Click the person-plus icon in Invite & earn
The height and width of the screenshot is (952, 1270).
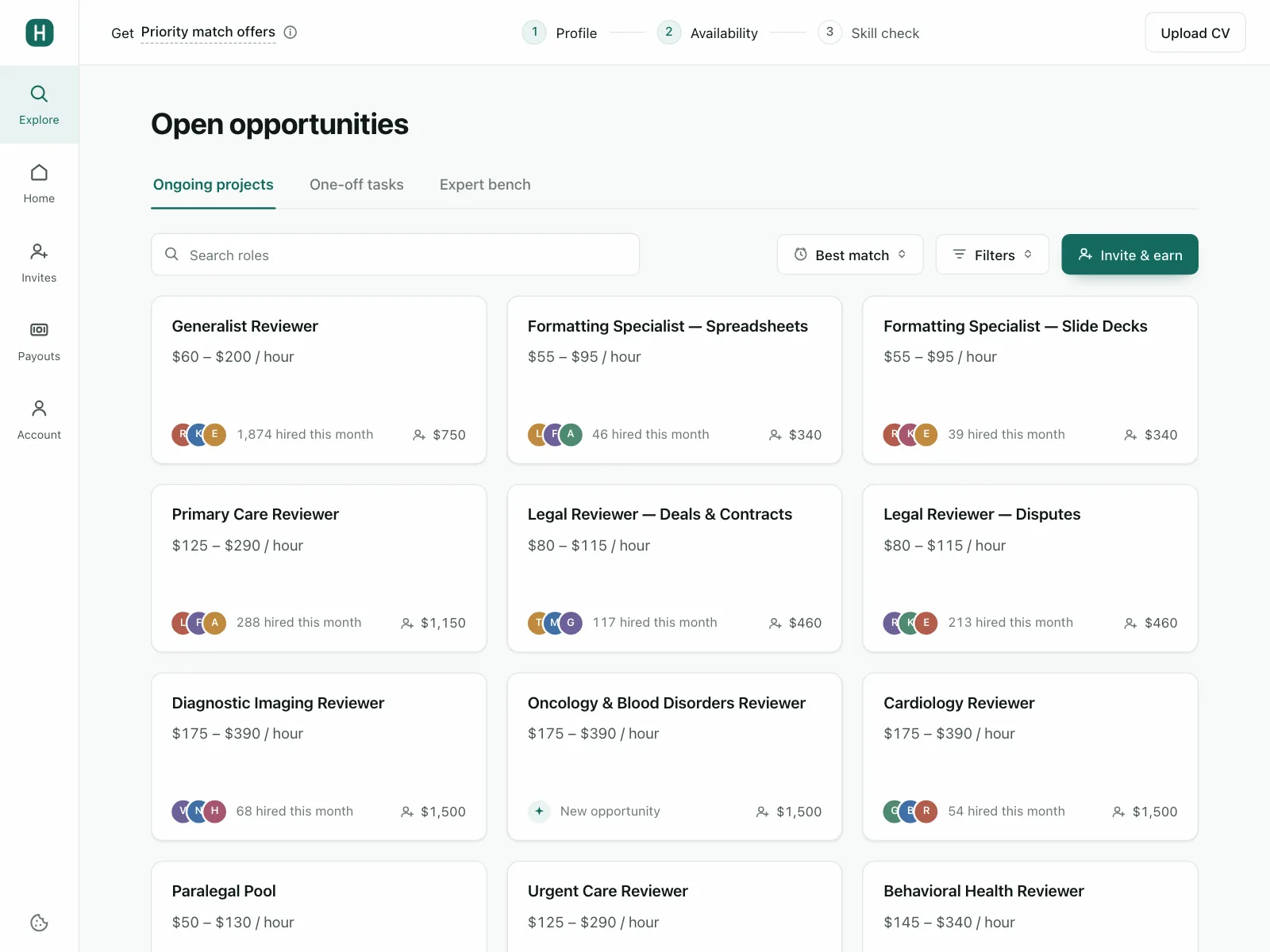click(x=1085, y=254)
